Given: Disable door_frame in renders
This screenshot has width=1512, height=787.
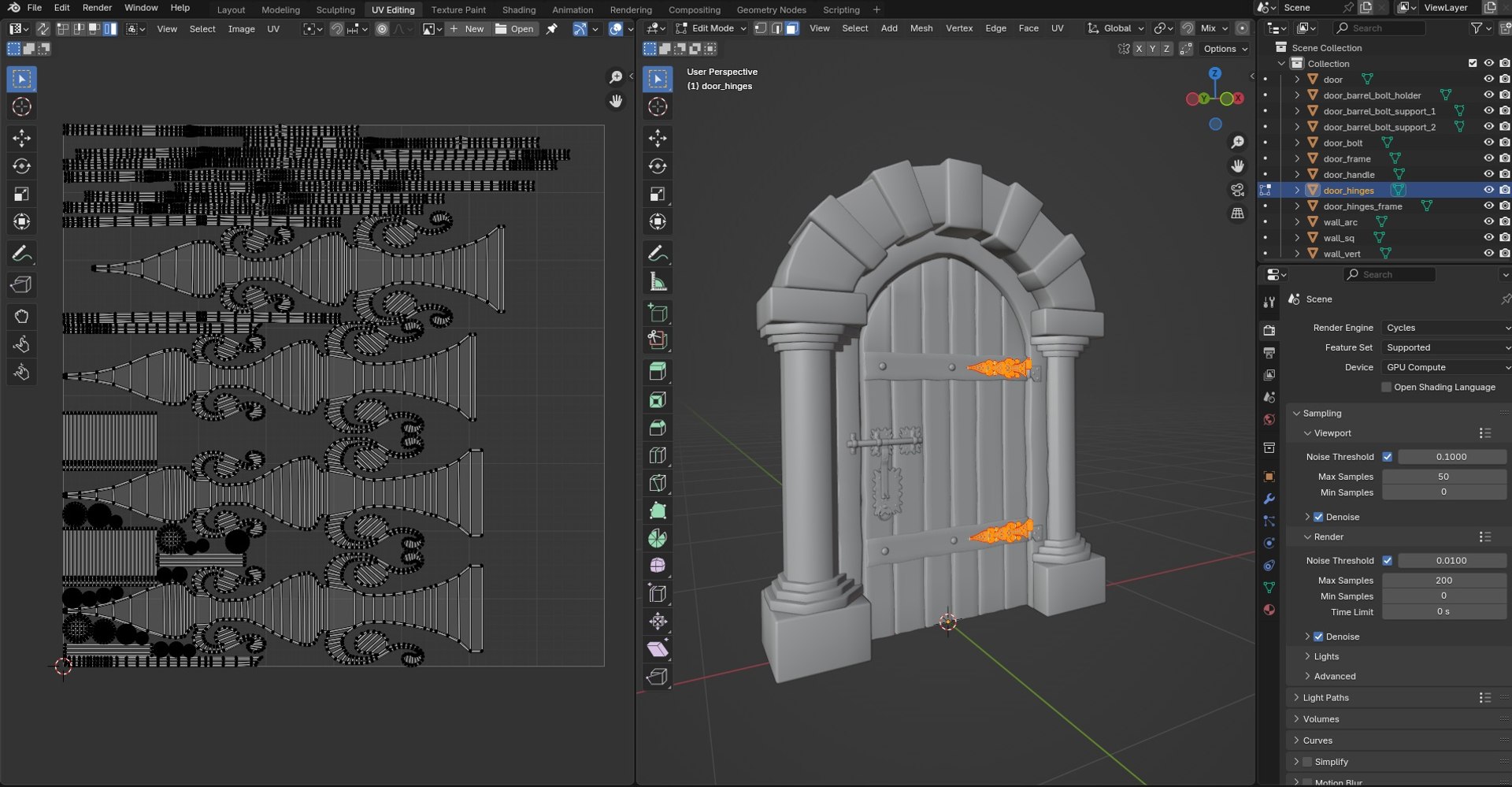Looking at the screenshot, I should tap(1504, 158).
